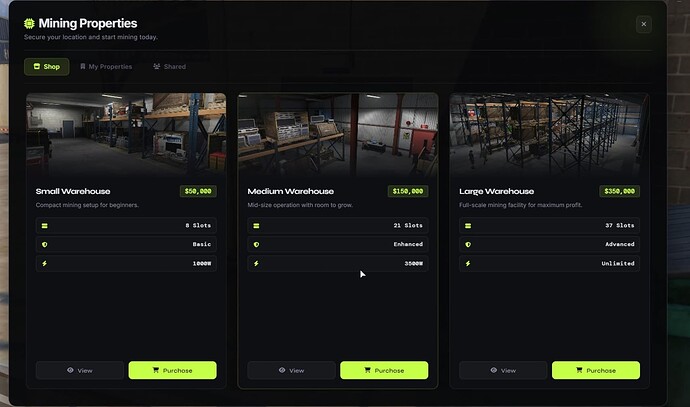
Task: Click the green chip logo beside Mining Properties
Action: pos(29,23)
